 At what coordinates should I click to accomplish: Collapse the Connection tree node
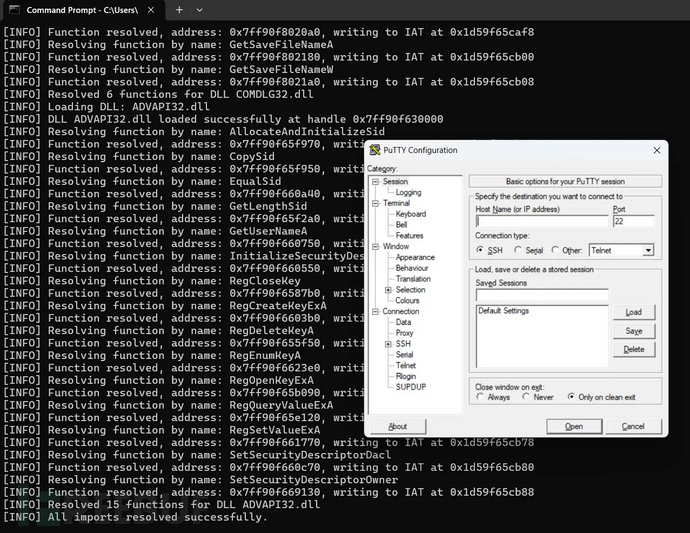375,311
